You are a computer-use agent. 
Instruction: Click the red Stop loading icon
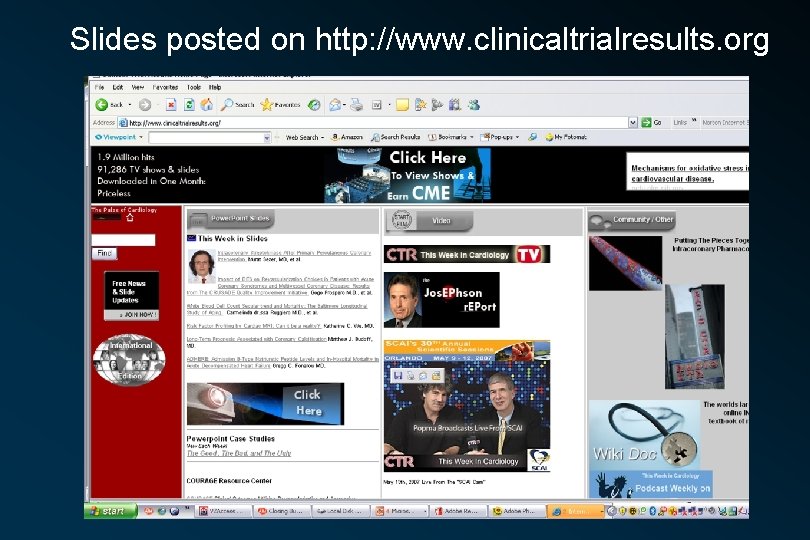click(x=170, y=105)
